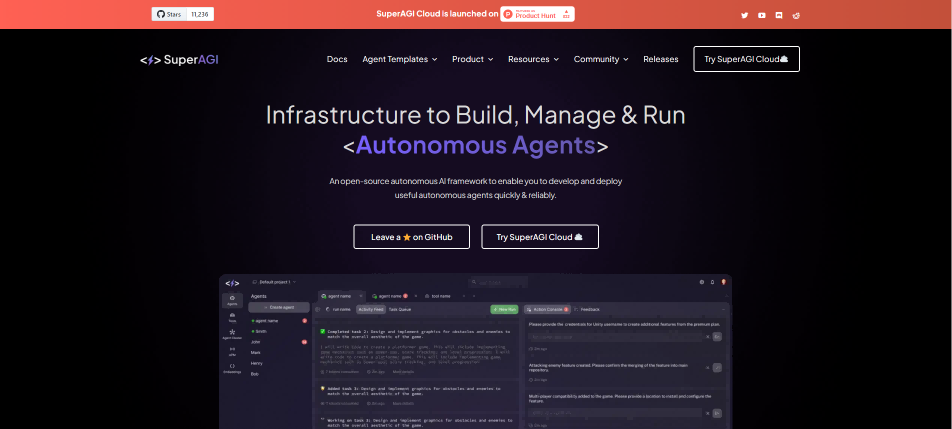This screenshot has height=429, width=952.
Task: Expand the Product menu
Action: point(472,59)
